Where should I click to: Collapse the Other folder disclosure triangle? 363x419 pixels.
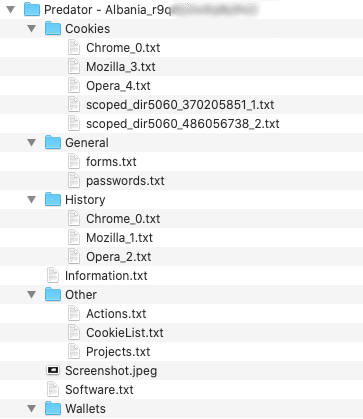click(32, 295)
